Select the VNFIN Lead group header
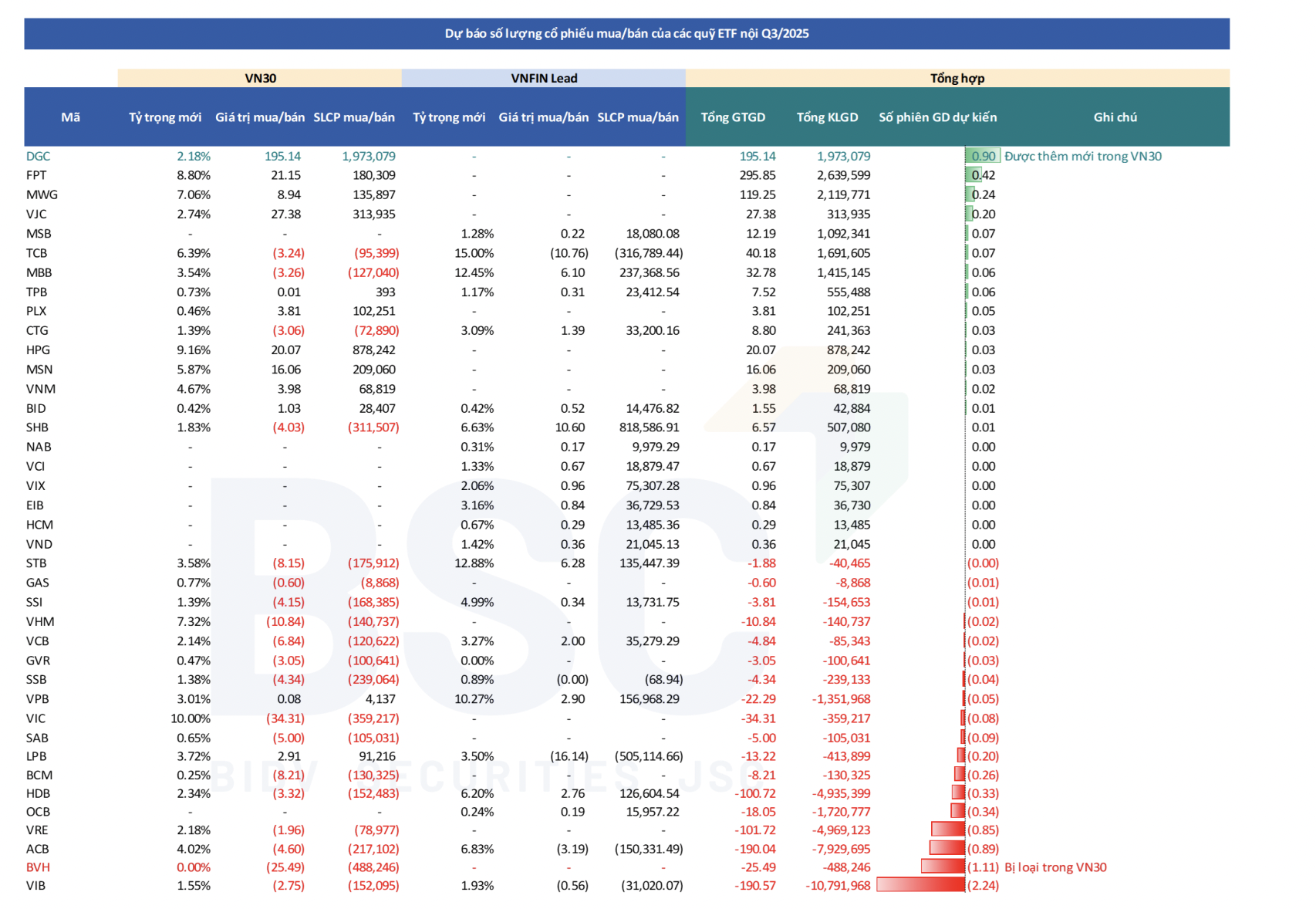The image size is (1316, 909). pos(544,78)
